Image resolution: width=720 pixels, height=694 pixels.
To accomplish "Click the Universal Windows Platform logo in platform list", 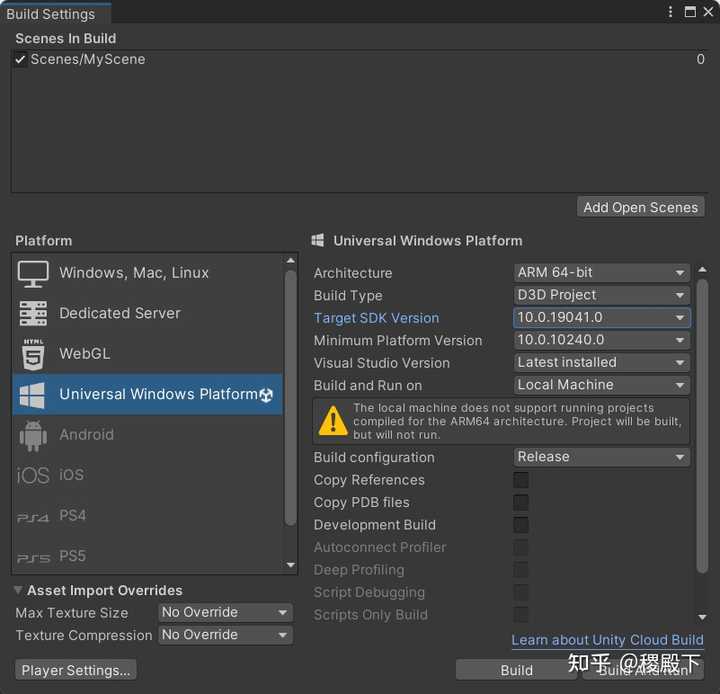I will tap(32, 395).
